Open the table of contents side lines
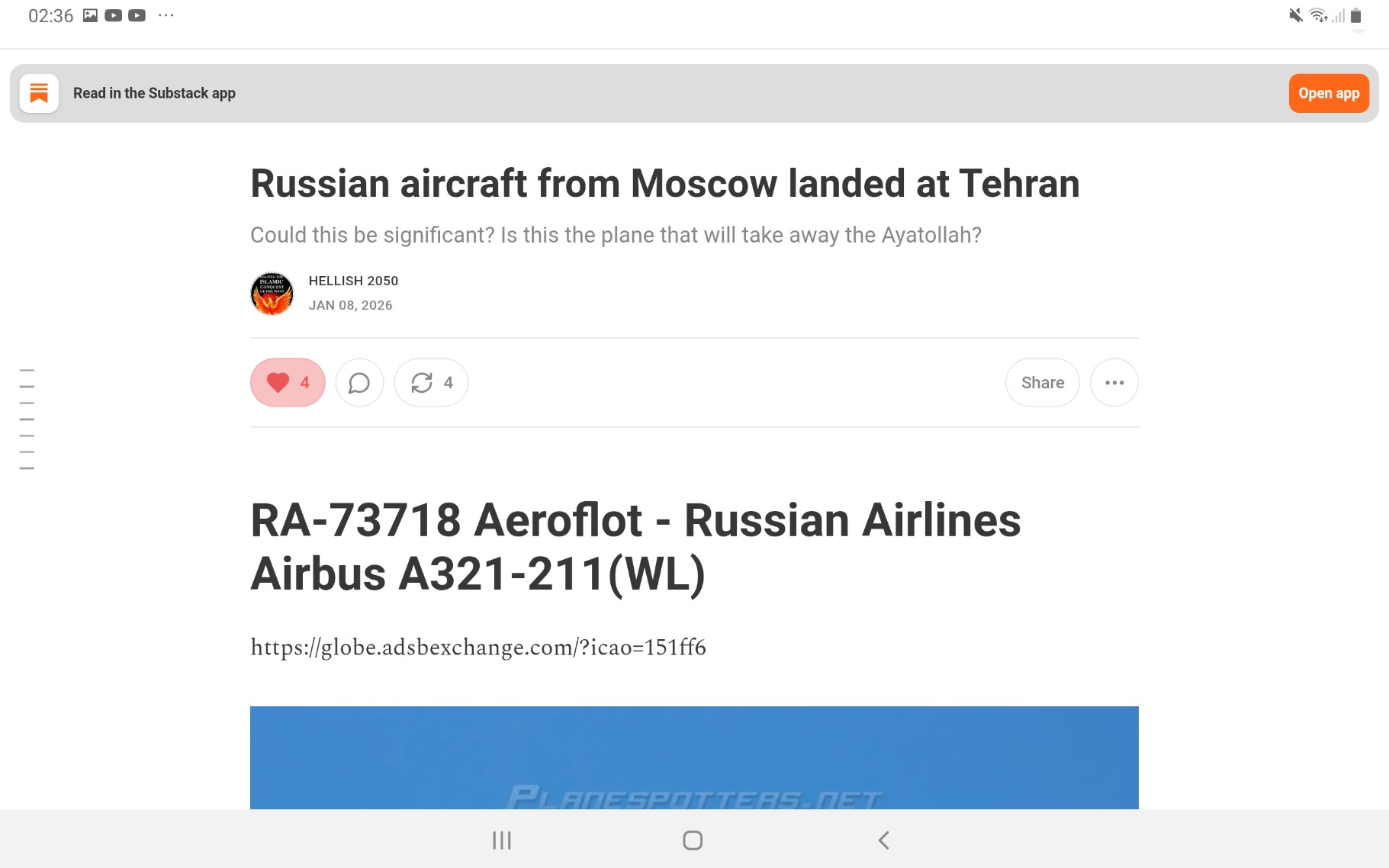 [27, 419]
